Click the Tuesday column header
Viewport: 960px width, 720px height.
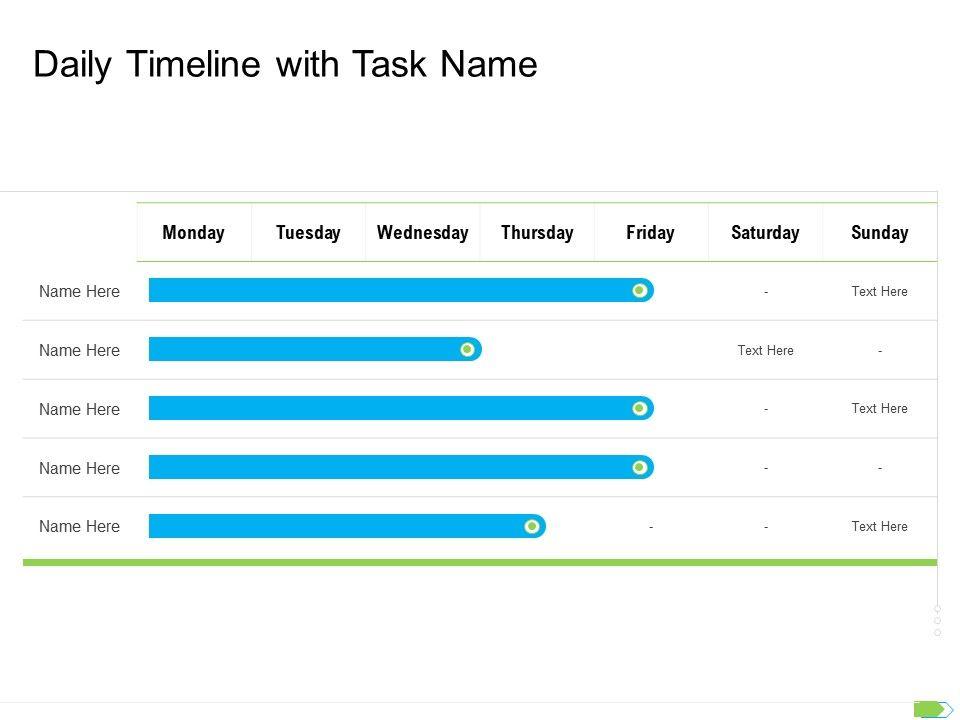(x=308, y=233)
